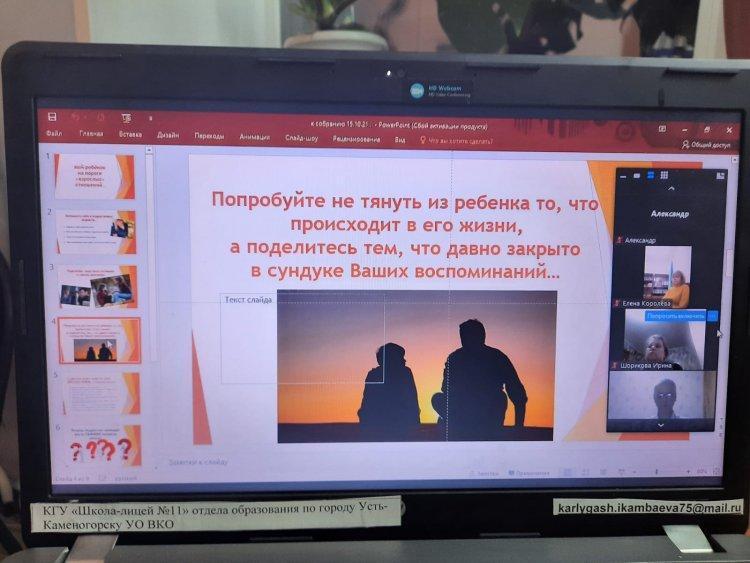Toggle the Заметки button in status bar
Image resolution: width=750 pixels, height=563 pixels.
pos(484,473)
